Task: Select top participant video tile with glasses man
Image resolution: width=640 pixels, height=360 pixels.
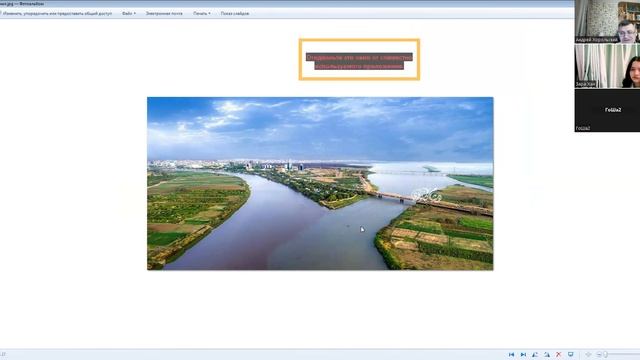Action: point(607,21)
